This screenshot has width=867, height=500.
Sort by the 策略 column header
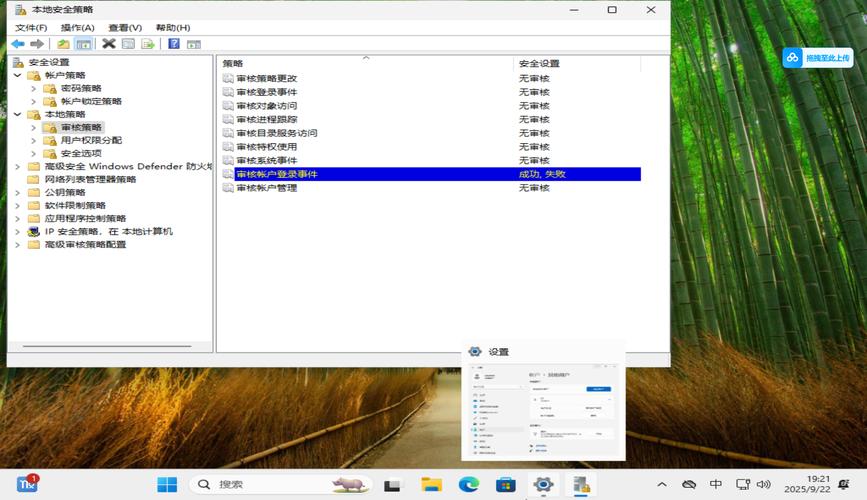365,64
